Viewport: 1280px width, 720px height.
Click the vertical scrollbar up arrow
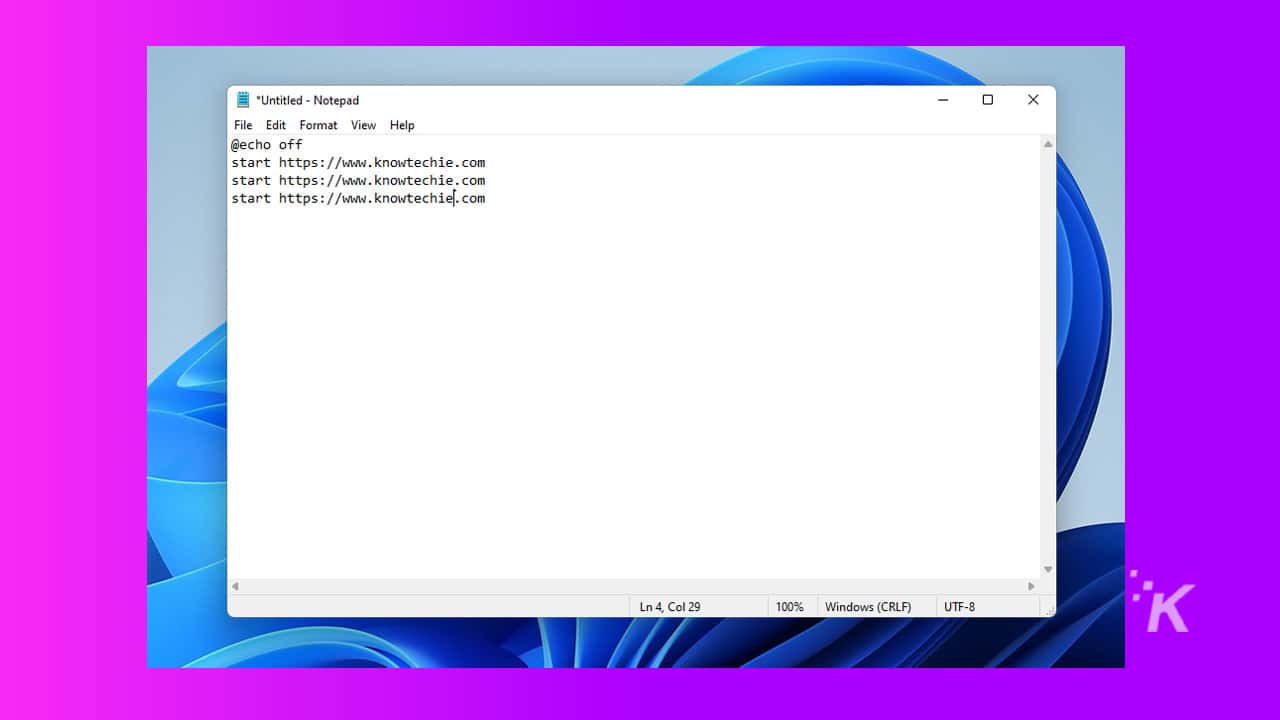pyautogui.click(x=1048, y=145)
